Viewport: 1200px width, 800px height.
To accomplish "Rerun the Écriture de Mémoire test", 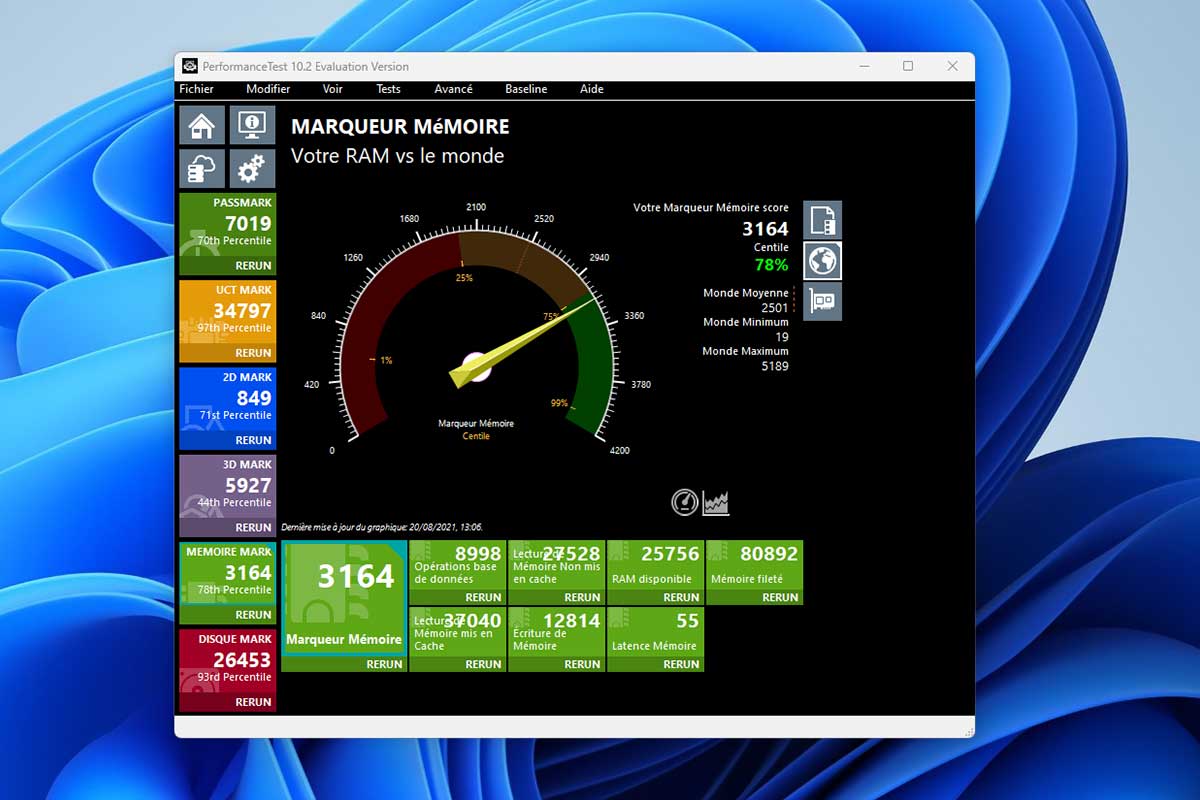I will coord(583,664).
